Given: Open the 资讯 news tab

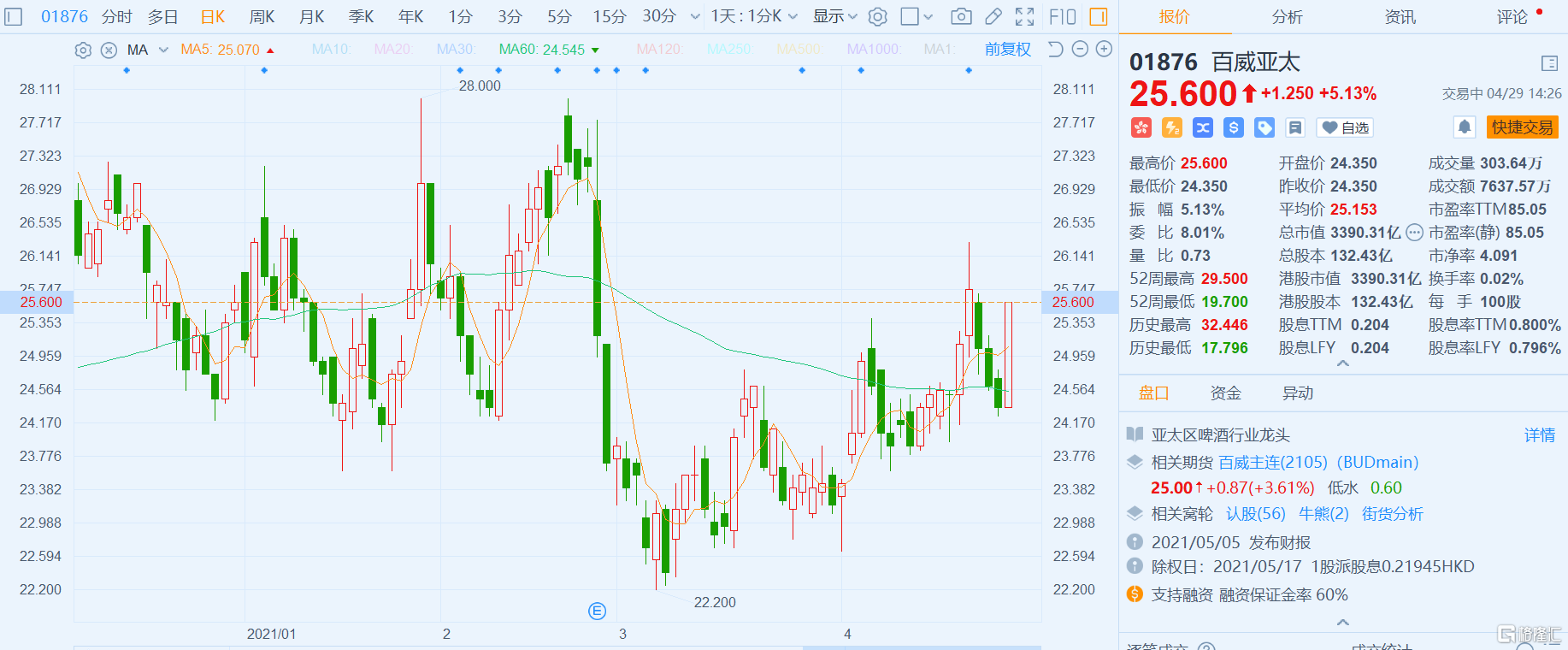Looking at the screenshot, I should coord(1400,16).
